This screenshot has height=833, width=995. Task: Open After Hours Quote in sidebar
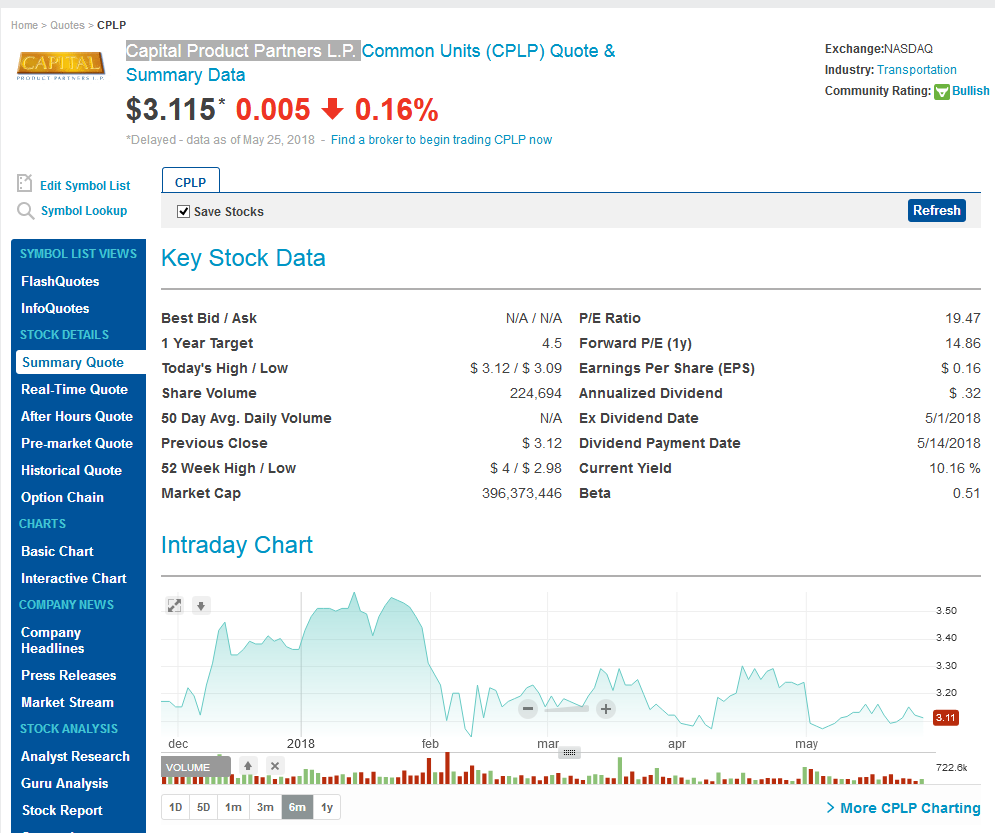[77, 416]
